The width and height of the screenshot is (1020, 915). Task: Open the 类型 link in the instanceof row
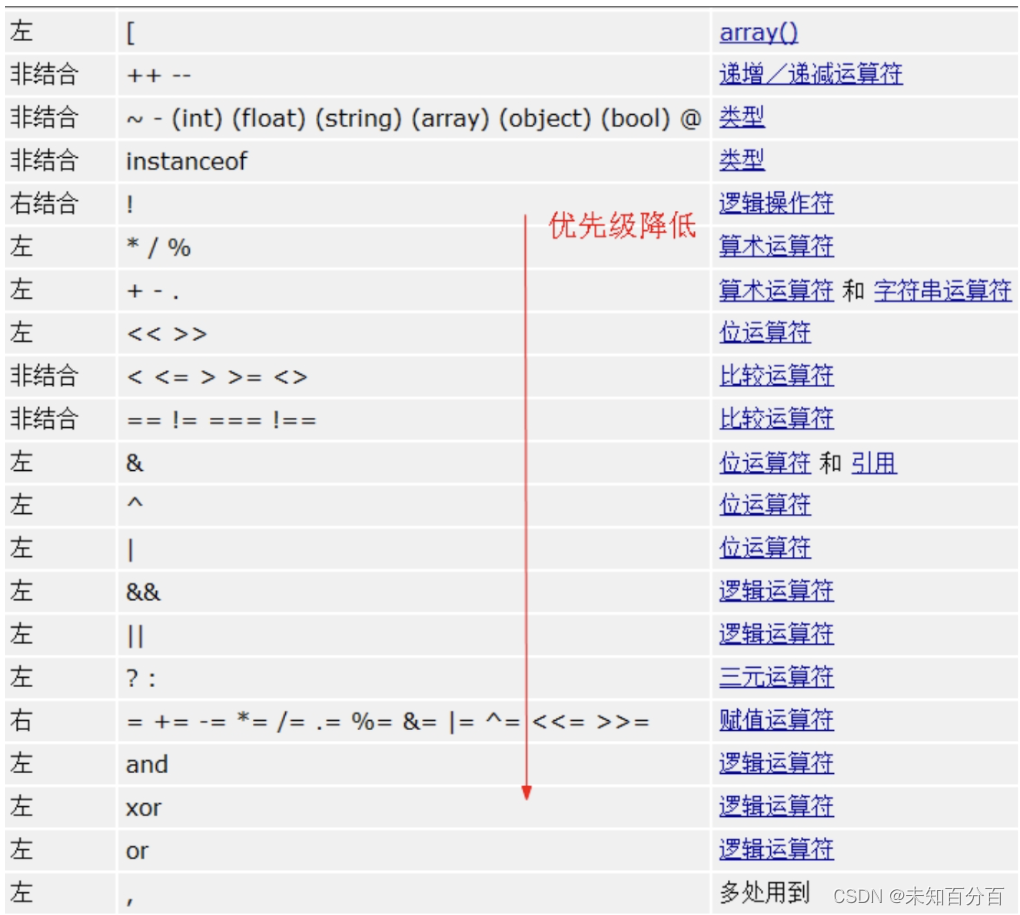coord(742,160)
